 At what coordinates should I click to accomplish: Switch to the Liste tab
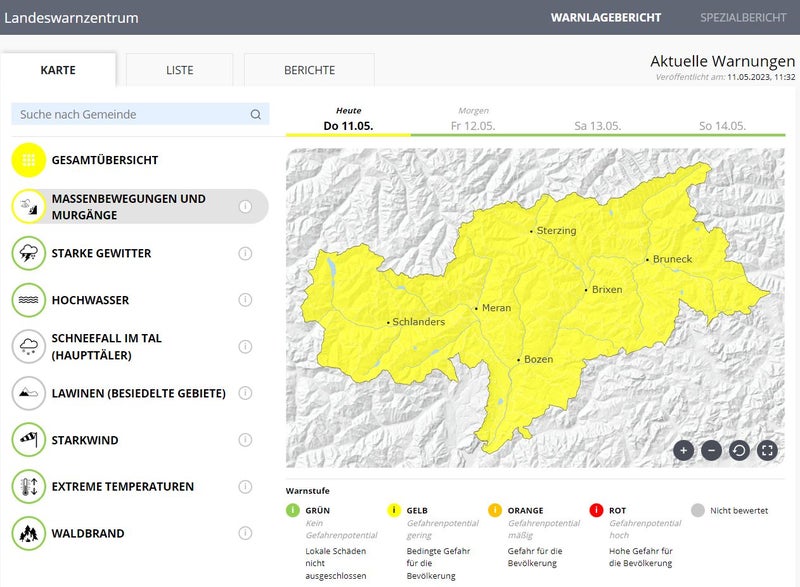pos(180,70)
